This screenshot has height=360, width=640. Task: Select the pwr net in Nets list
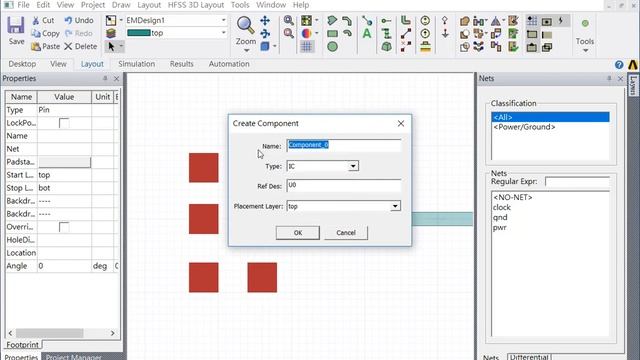[x=500, y=227]
